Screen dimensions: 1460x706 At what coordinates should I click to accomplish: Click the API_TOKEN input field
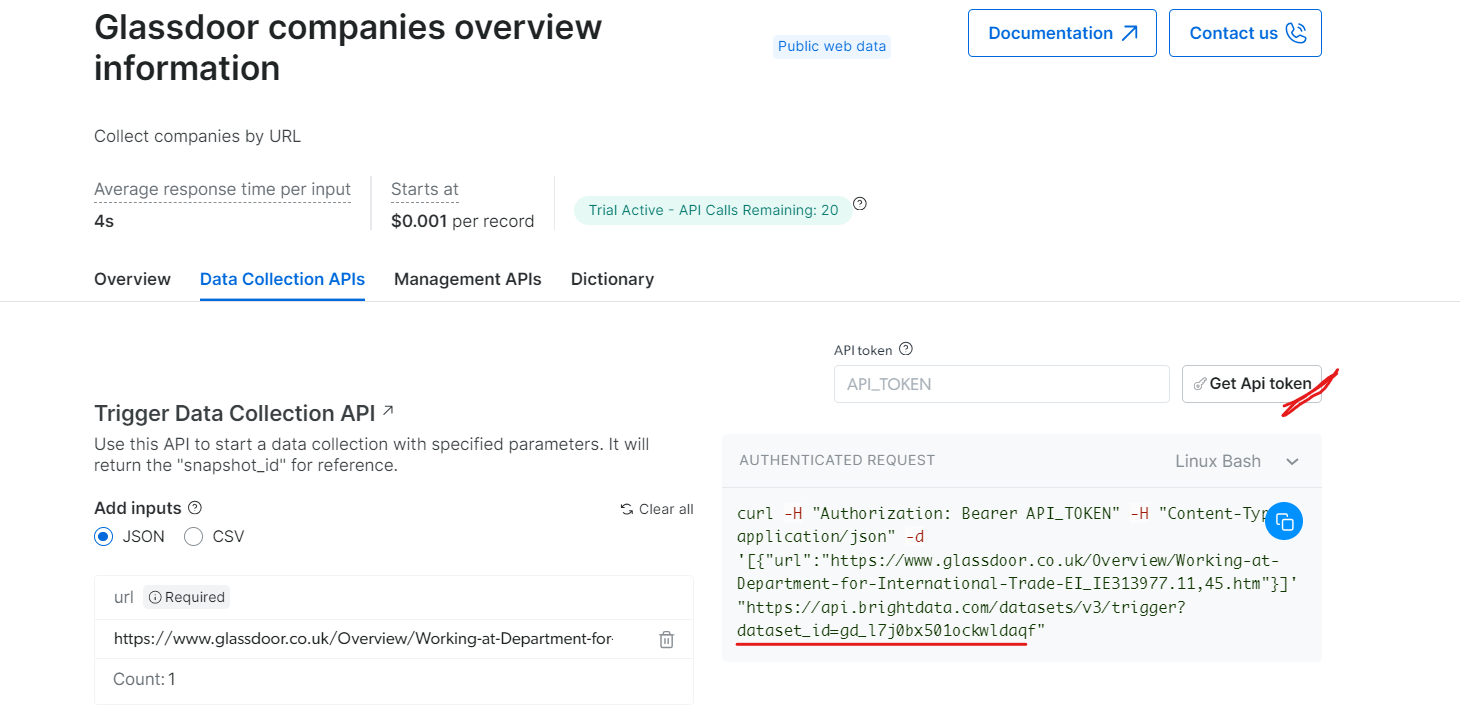click(x=1000, y=384)
